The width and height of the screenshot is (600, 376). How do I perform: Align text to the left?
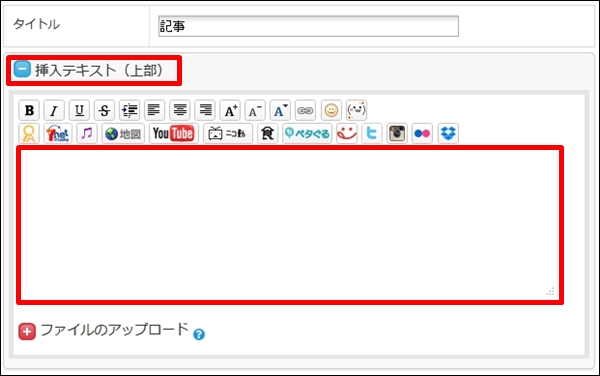point(155,111)
